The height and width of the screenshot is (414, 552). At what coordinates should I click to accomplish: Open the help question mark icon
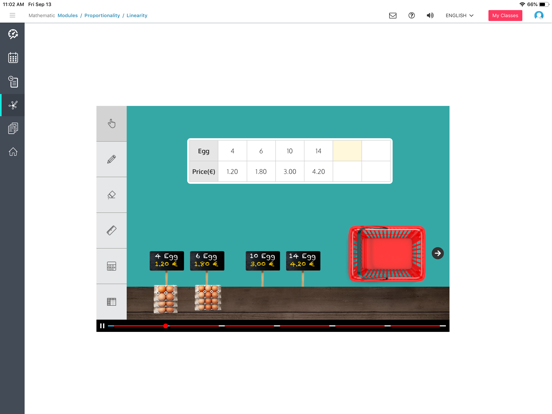pos(411,15)
